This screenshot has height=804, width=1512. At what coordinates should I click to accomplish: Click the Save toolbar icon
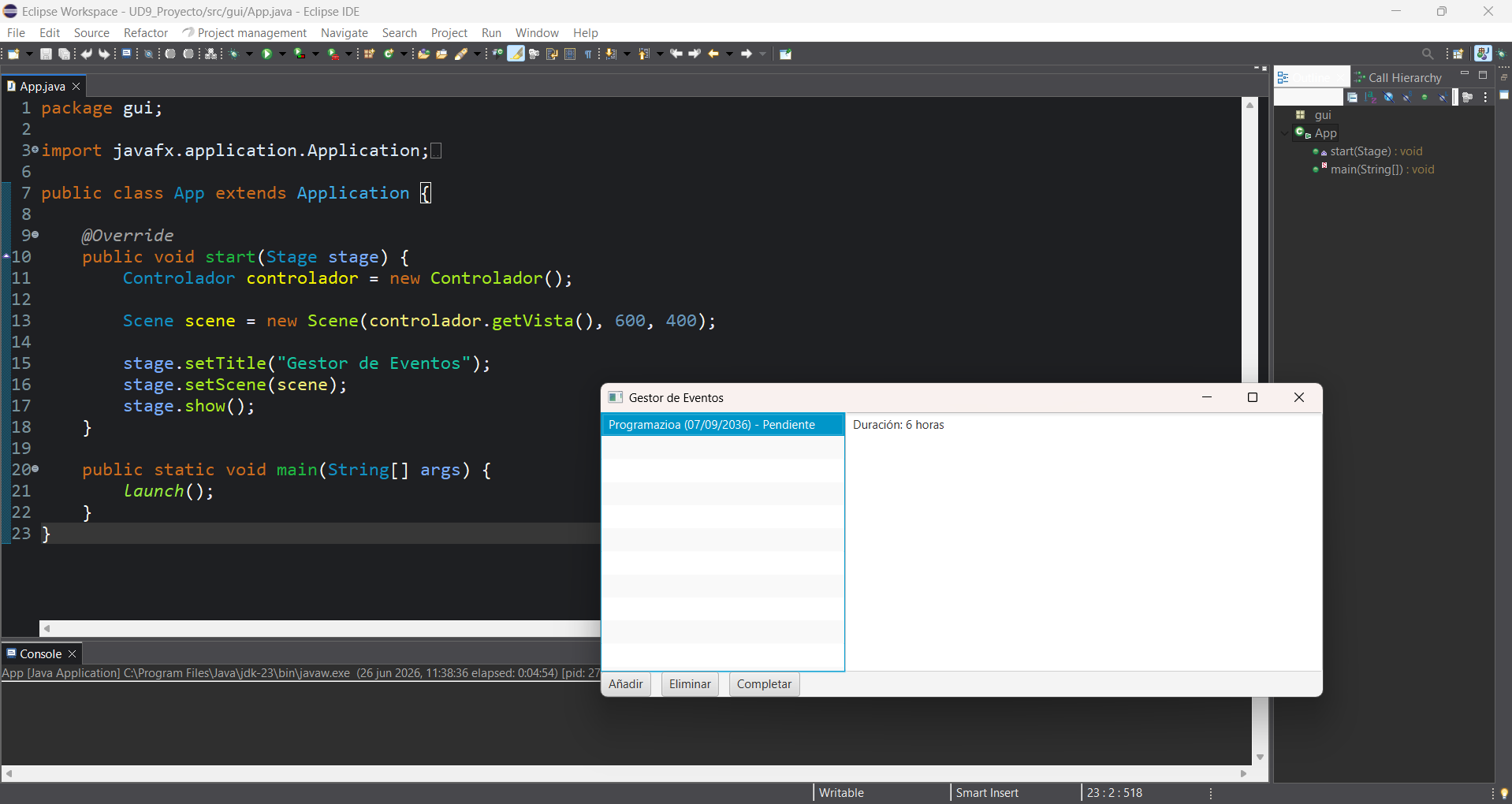point(46,54)
